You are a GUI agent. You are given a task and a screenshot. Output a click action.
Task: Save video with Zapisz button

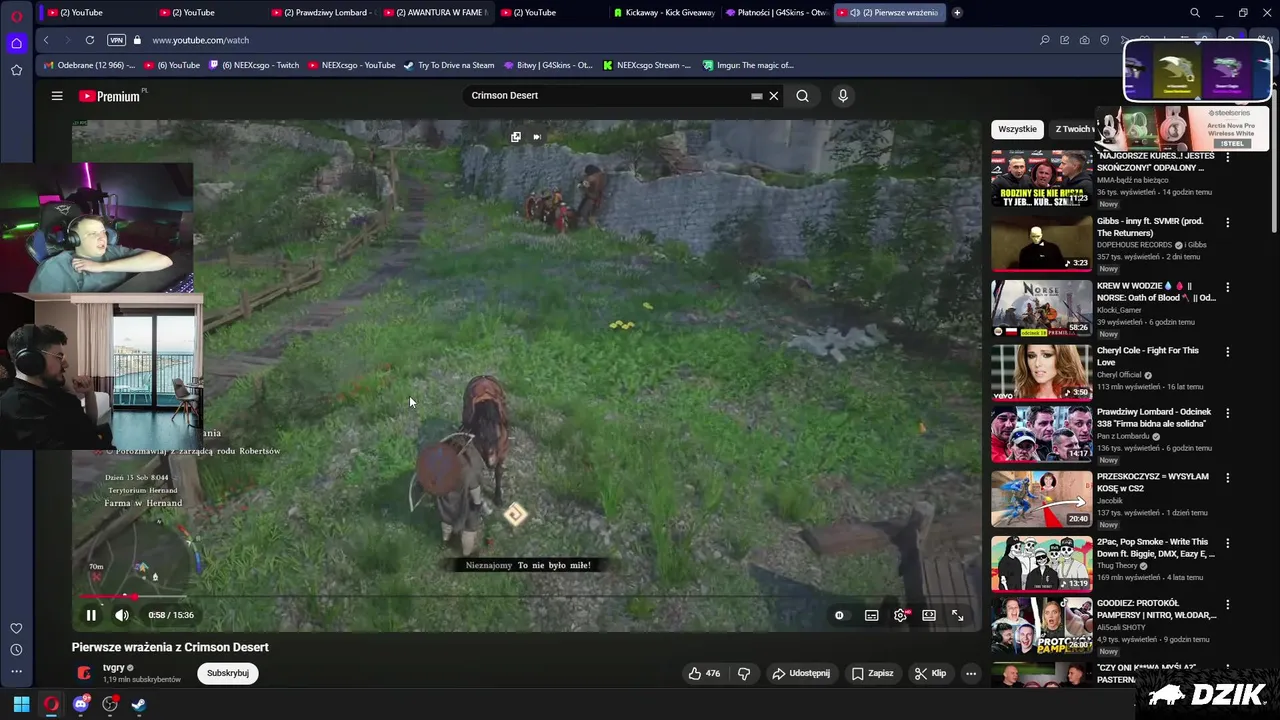click(x=872, y=673)
